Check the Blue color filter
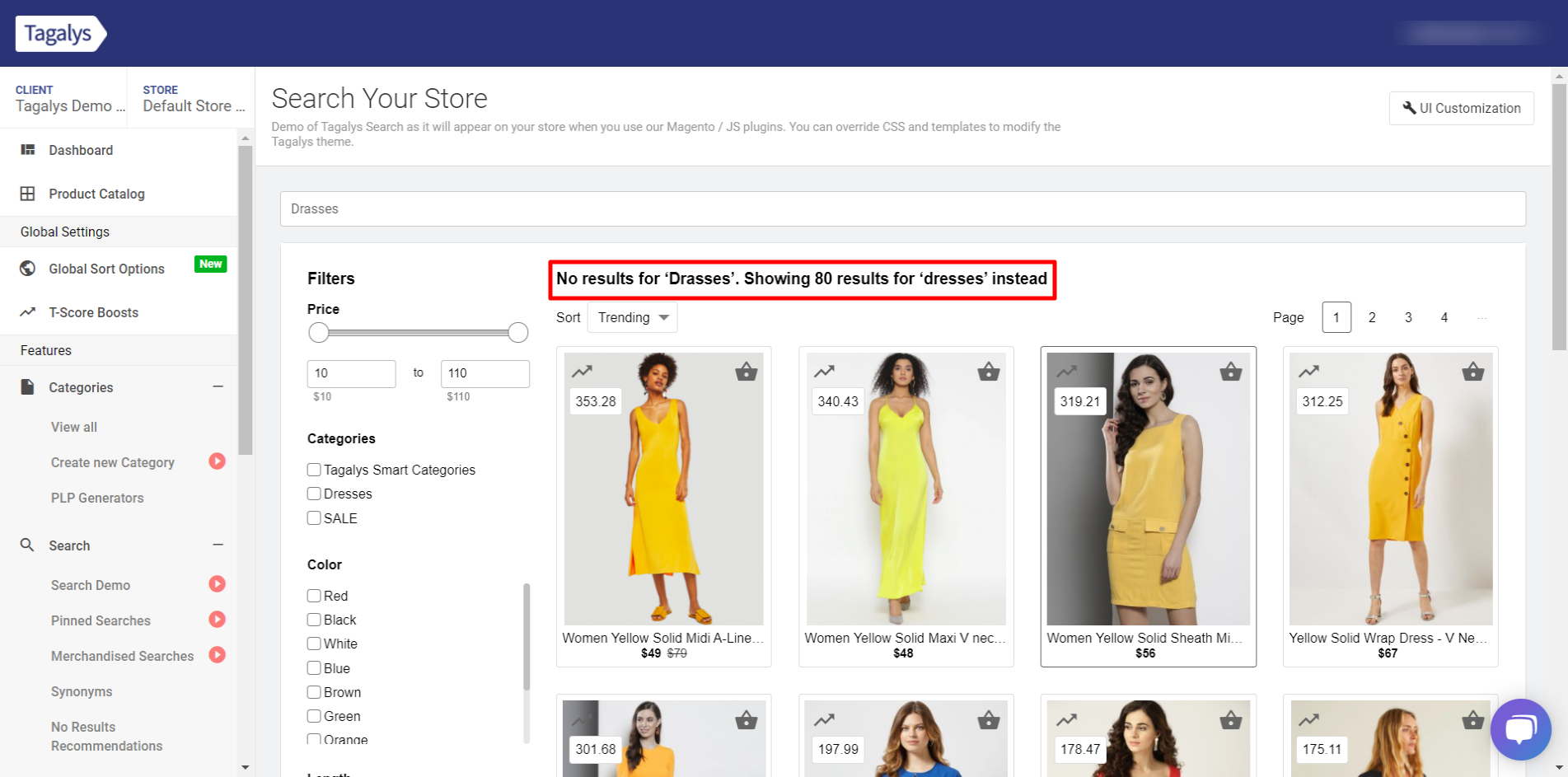 [314, 667]
